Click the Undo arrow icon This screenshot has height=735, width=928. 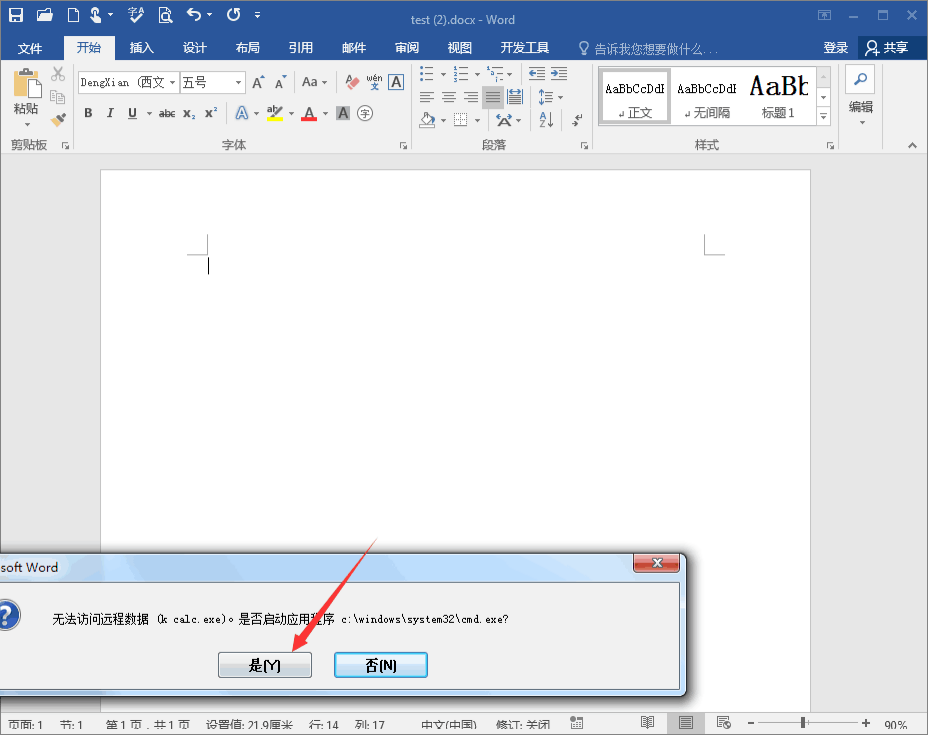pos(194,15)
